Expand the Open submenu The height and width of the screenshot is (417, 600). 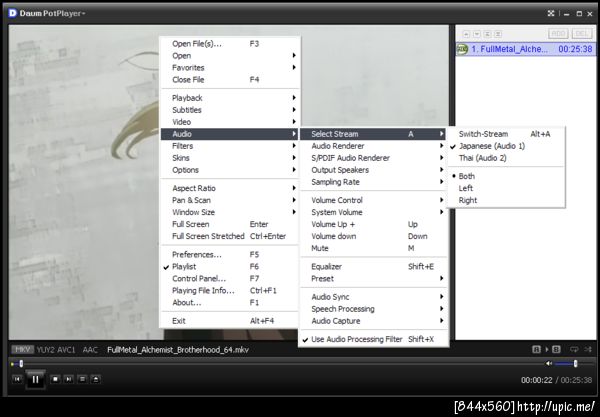coord(230,55)
